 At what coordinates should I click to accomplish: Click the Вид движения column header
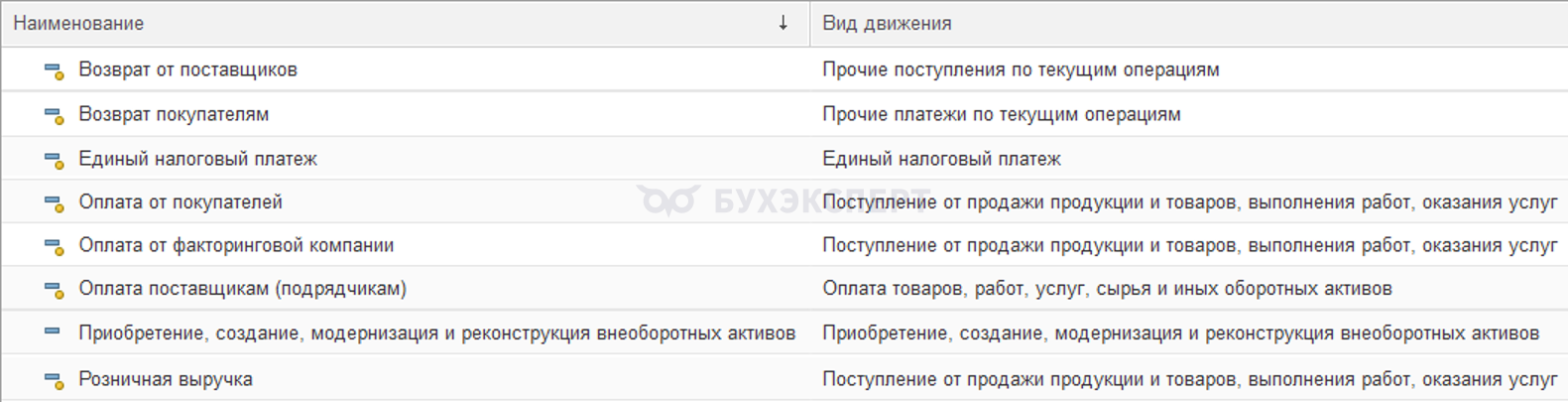(x=887, y=23)
